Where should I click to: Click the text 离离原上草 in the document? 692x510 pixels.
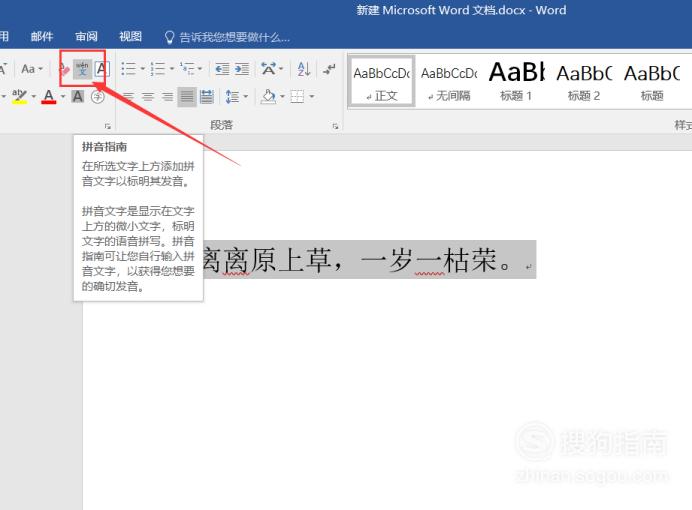[x=266, y=260]
